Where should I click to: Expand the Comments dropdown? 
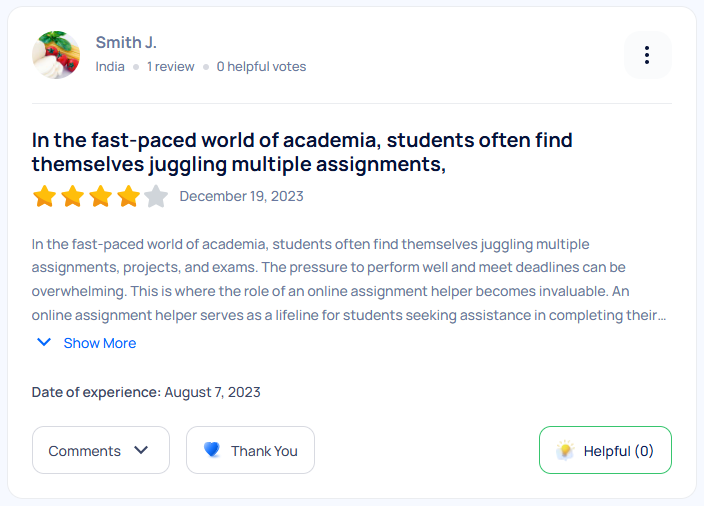point(99,450)
